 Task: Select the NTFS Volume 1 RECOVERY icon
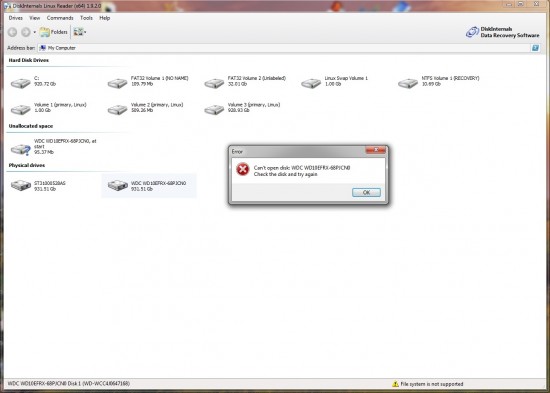click(x=408, y=83)
